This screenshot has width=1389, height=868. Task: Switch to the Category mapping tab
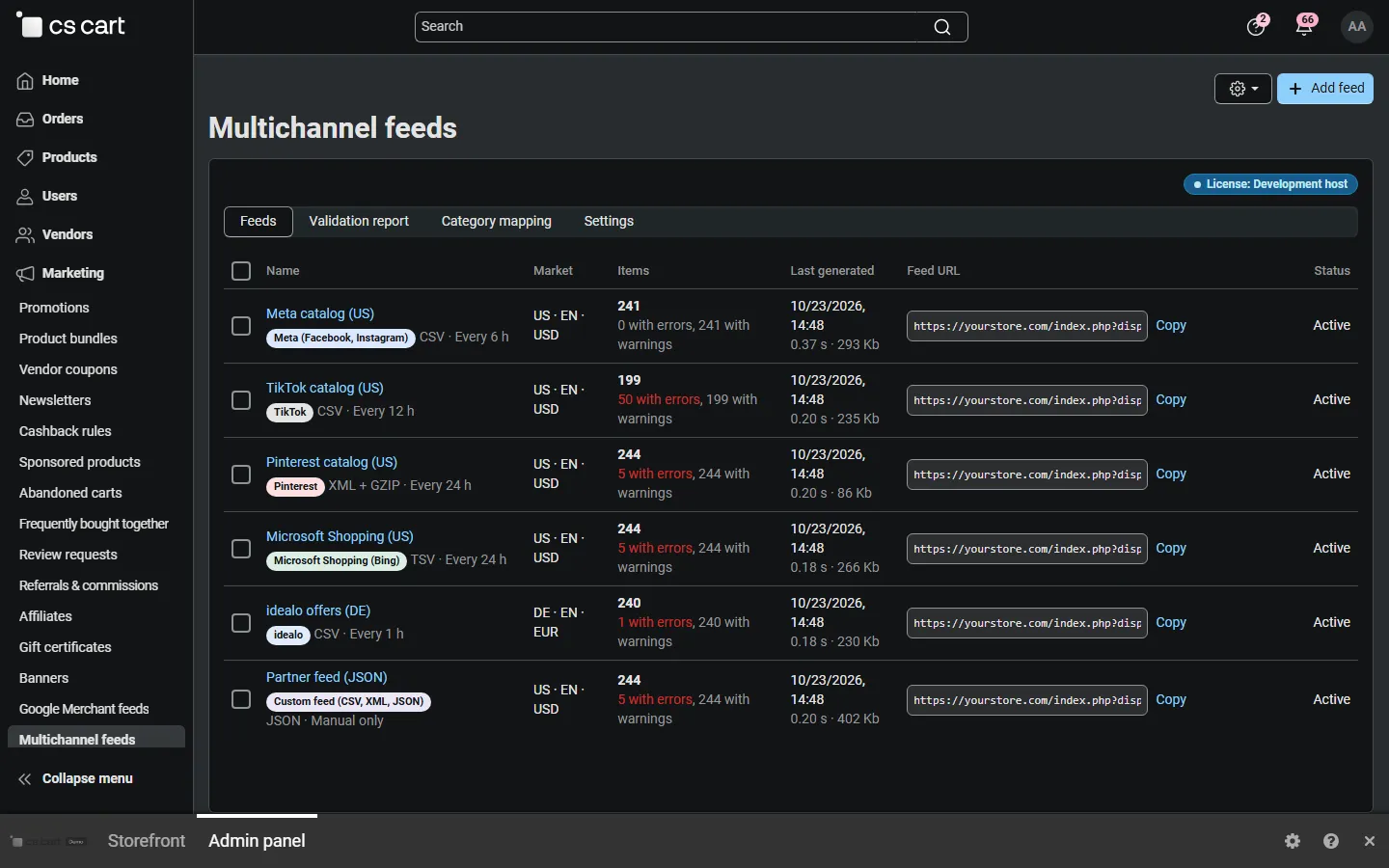click(497, 222)
